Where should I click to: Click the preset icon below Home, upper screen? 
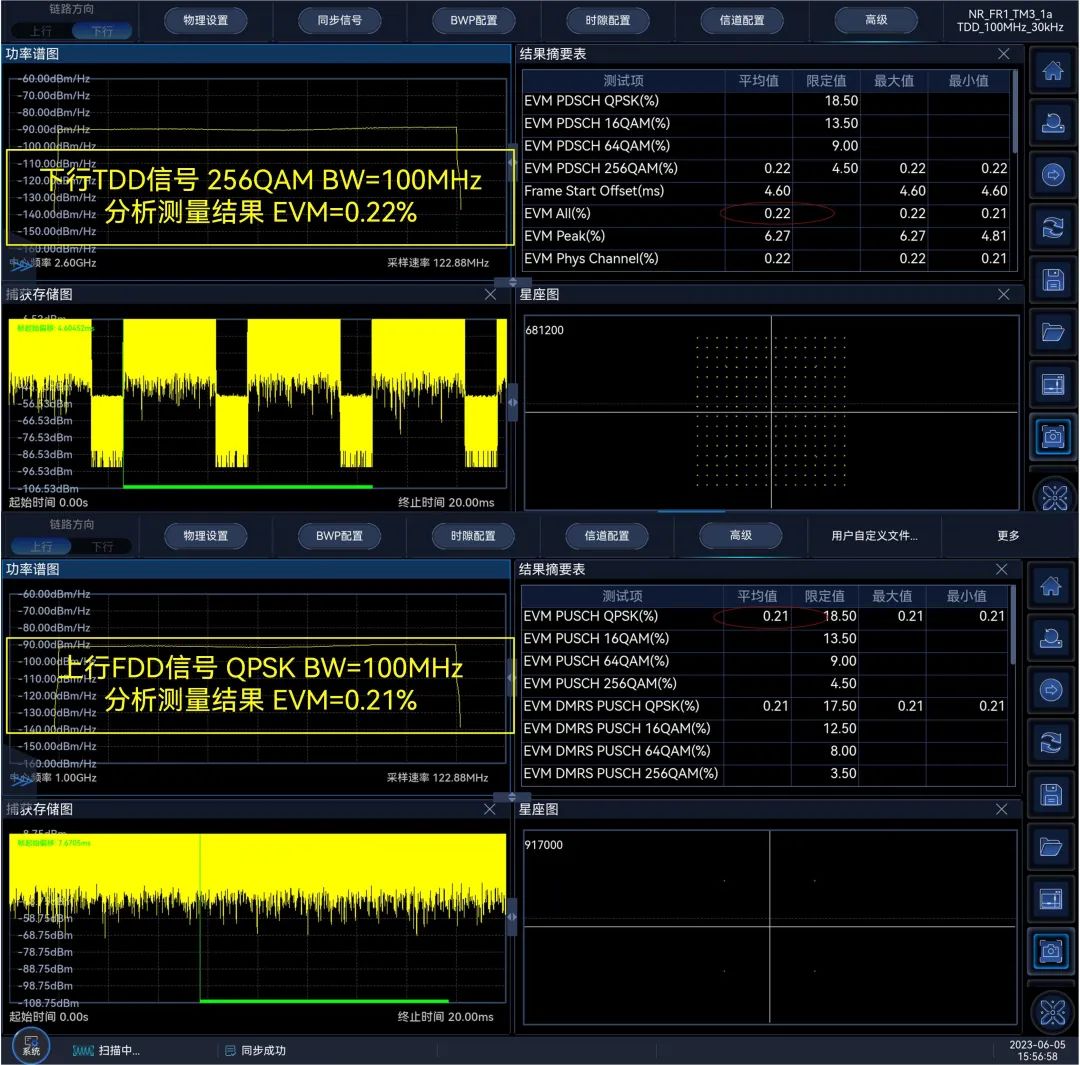point(1052,123)
